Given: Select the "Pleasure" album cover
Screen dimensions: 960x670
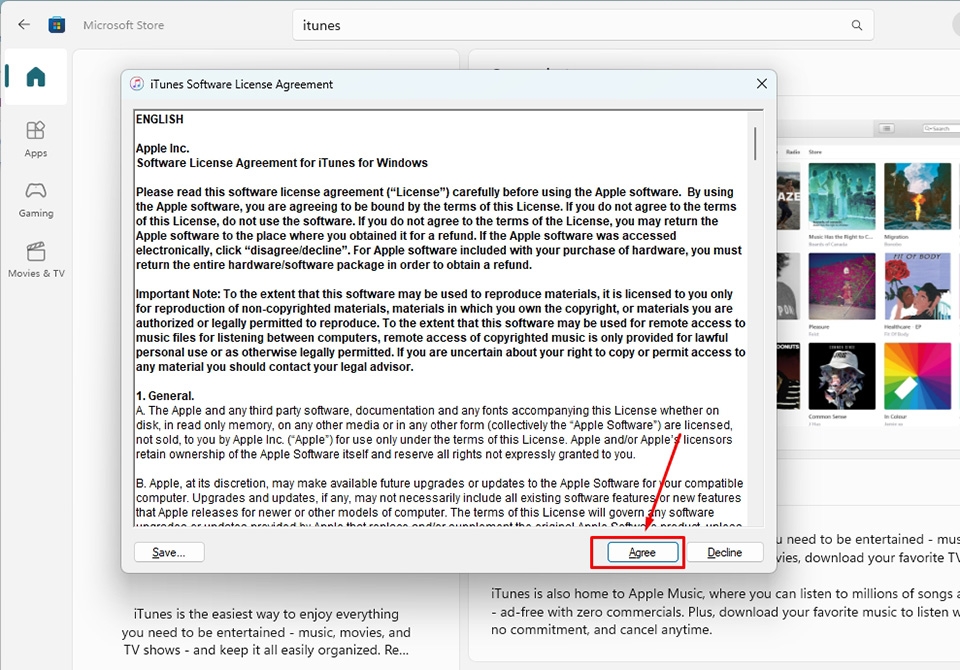Looking at the screenshot, I should (842, 287).
